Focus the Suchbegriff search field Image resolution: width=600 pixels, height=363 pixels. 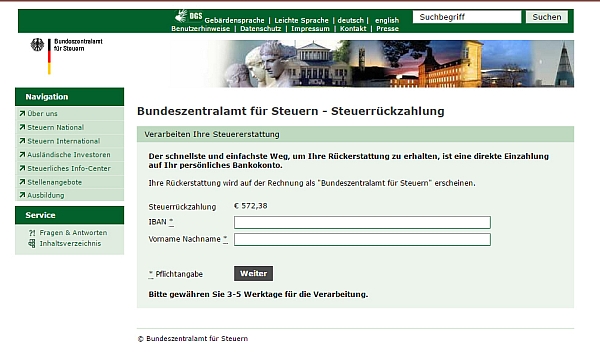pos(467,17)
